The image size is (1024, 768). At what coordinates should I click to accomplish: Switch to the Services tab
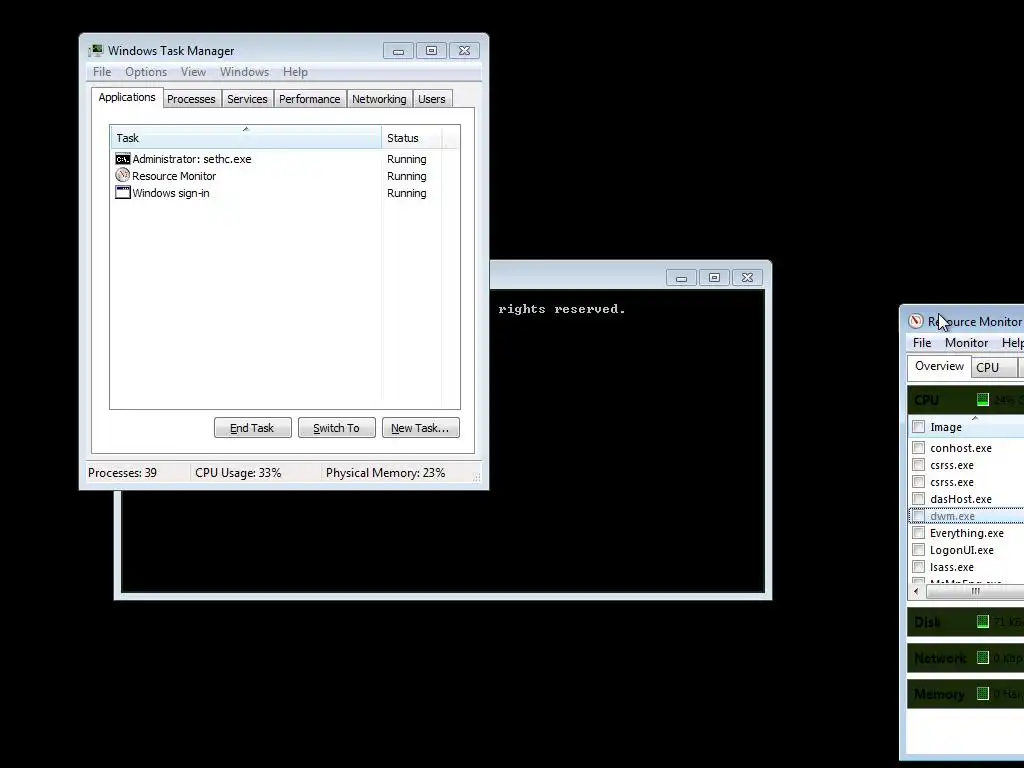tap(247, 99)
